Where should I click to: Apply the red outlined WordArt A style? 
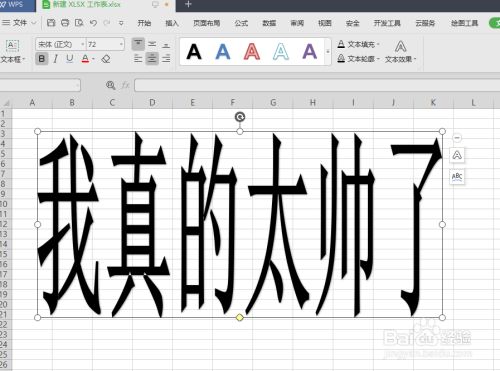coord(252,52)
